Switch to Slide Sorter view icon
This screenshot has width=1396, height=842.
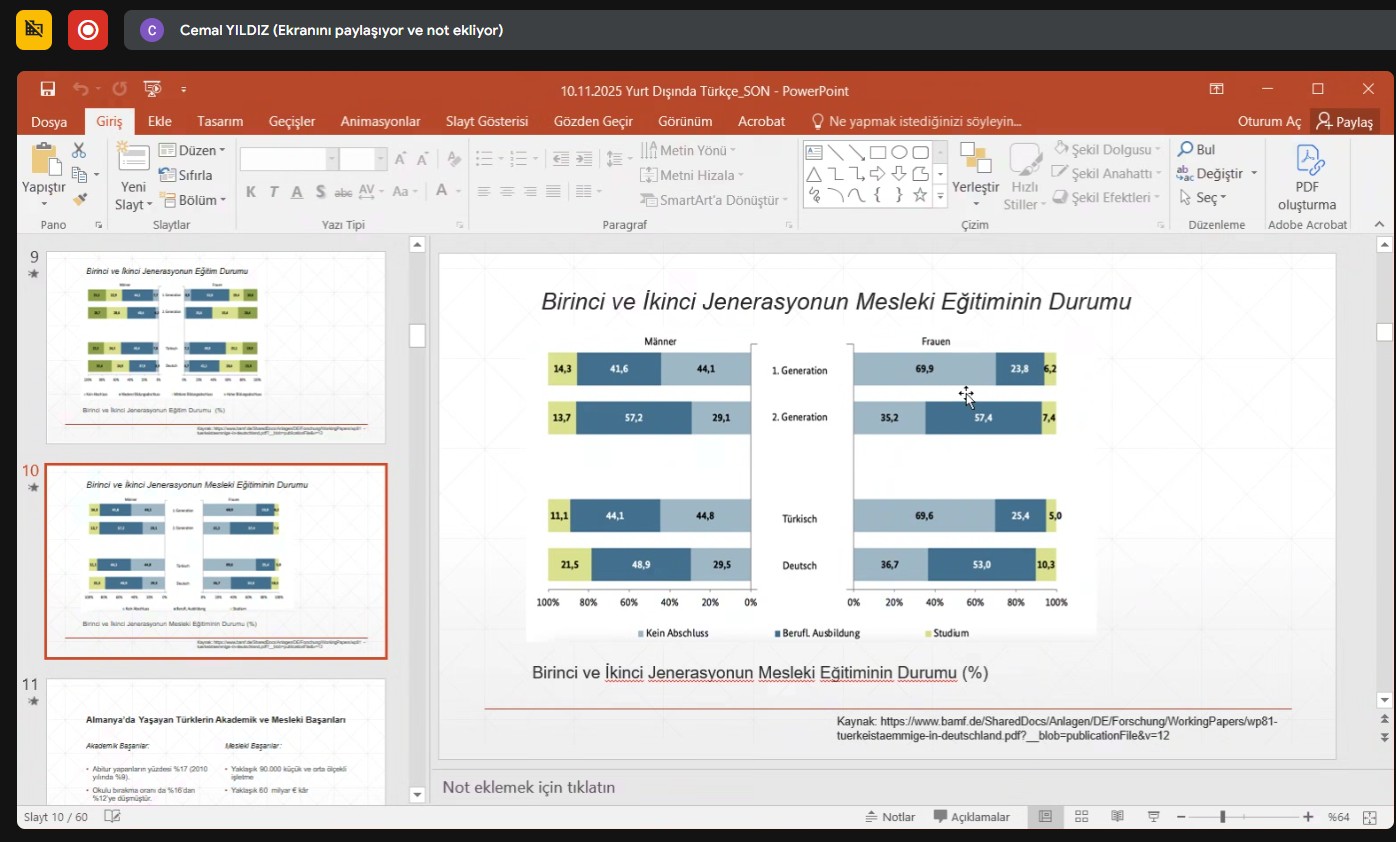tap(1081, 817)
